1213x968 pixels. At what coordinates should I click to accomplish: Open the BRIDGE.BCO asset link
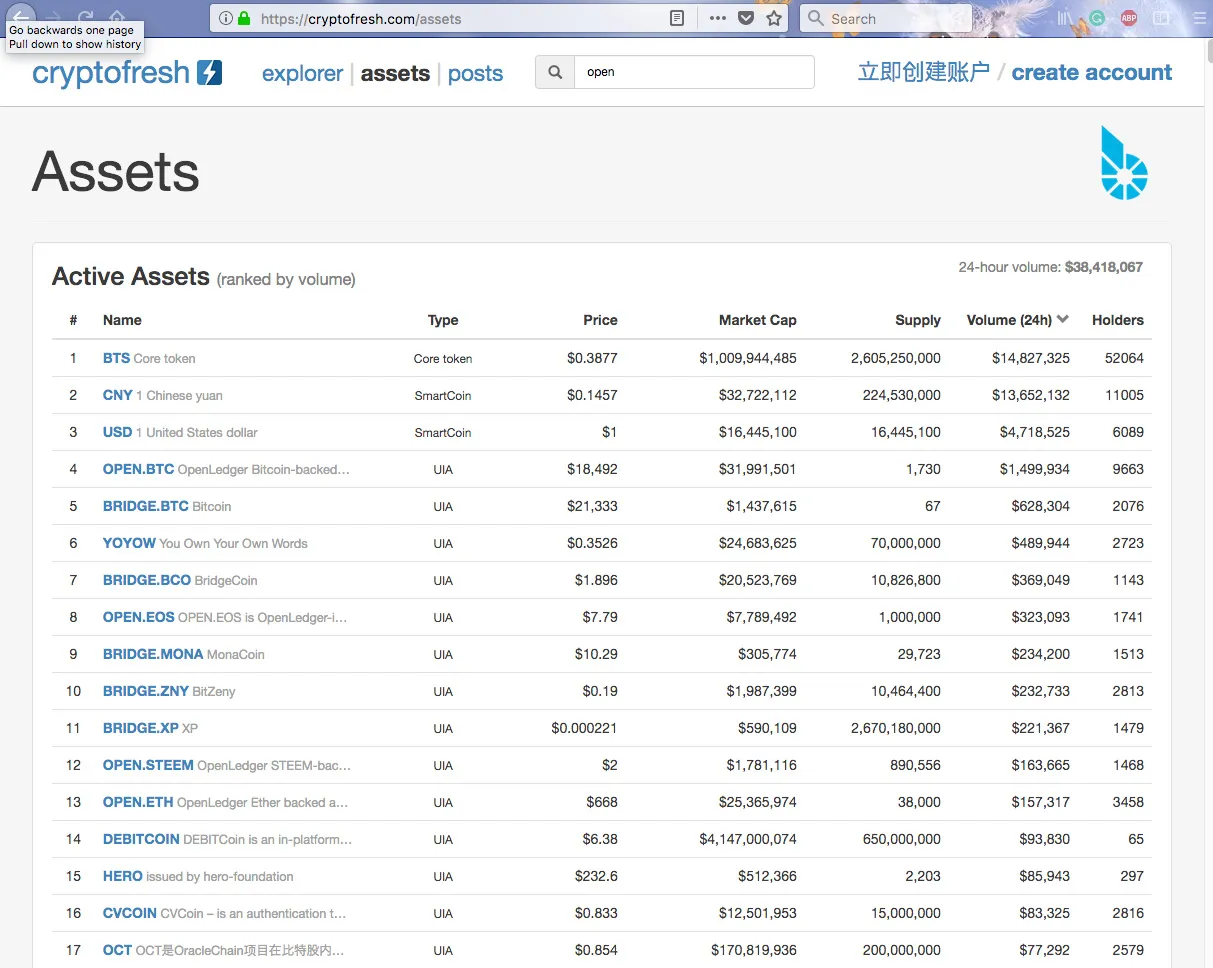[147, 580]
